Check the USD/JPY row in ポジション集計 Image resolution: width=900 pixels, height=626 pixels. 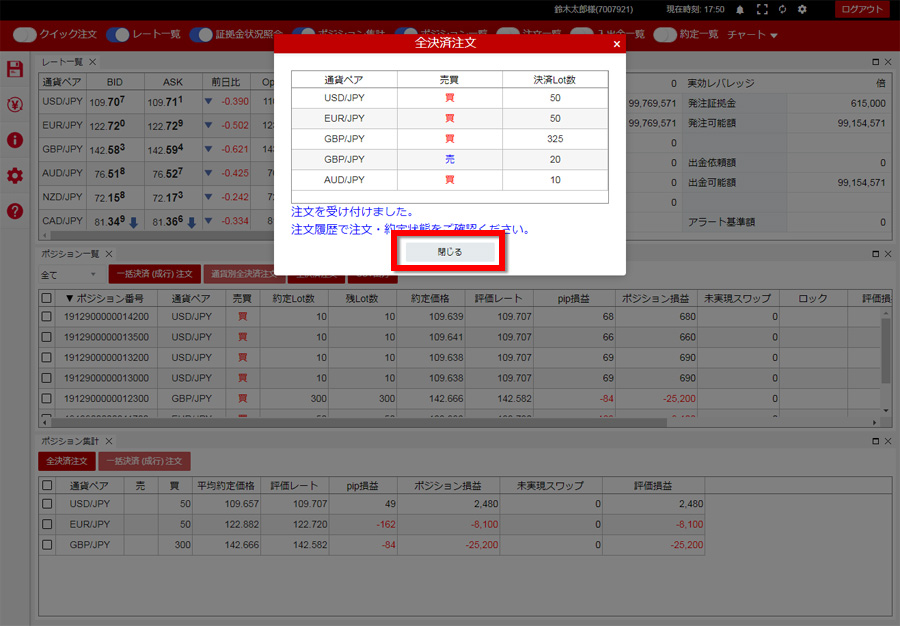pyautogui.click(x=47, y=504)
